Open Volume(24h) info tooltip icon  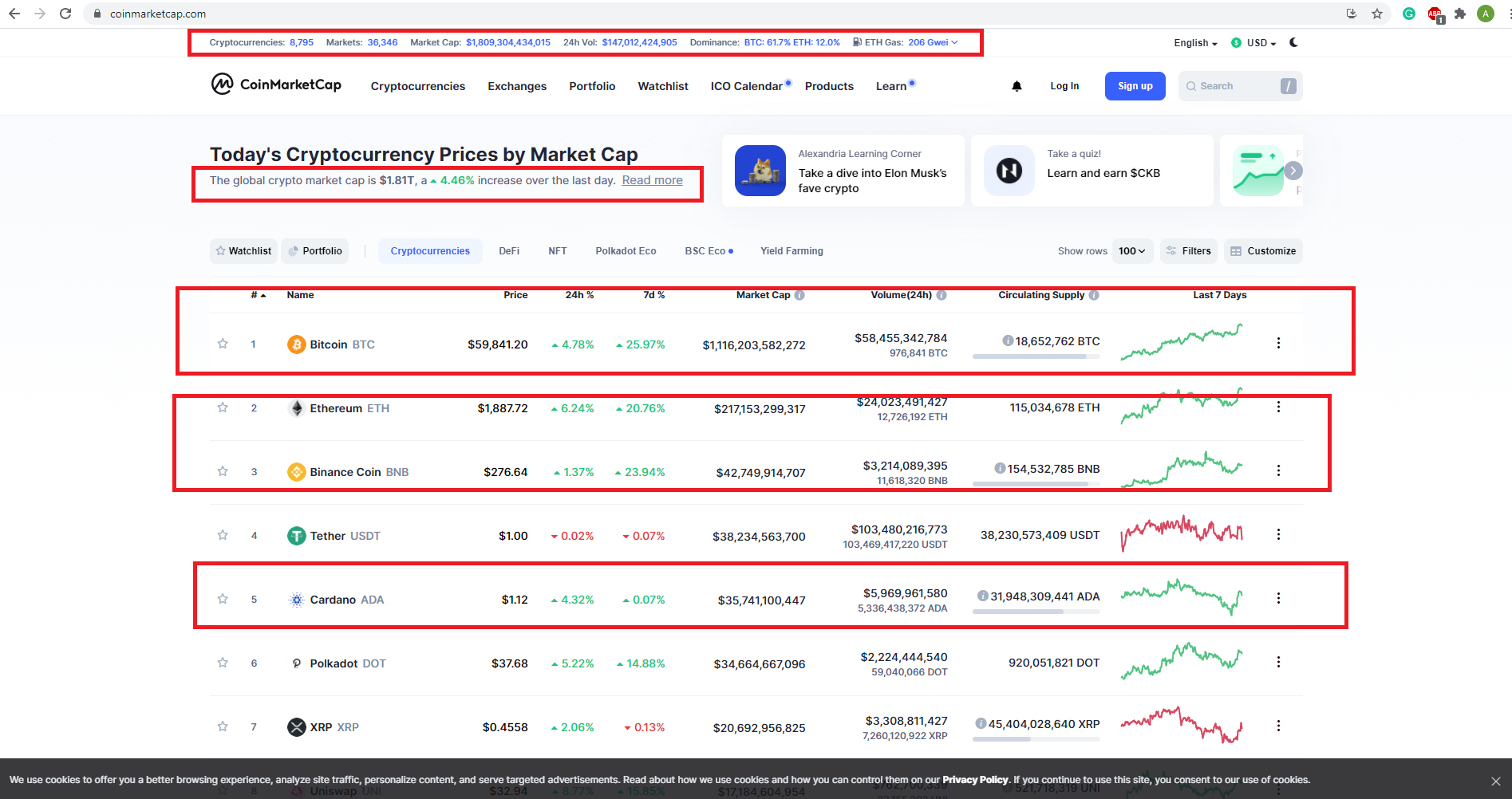942,295
